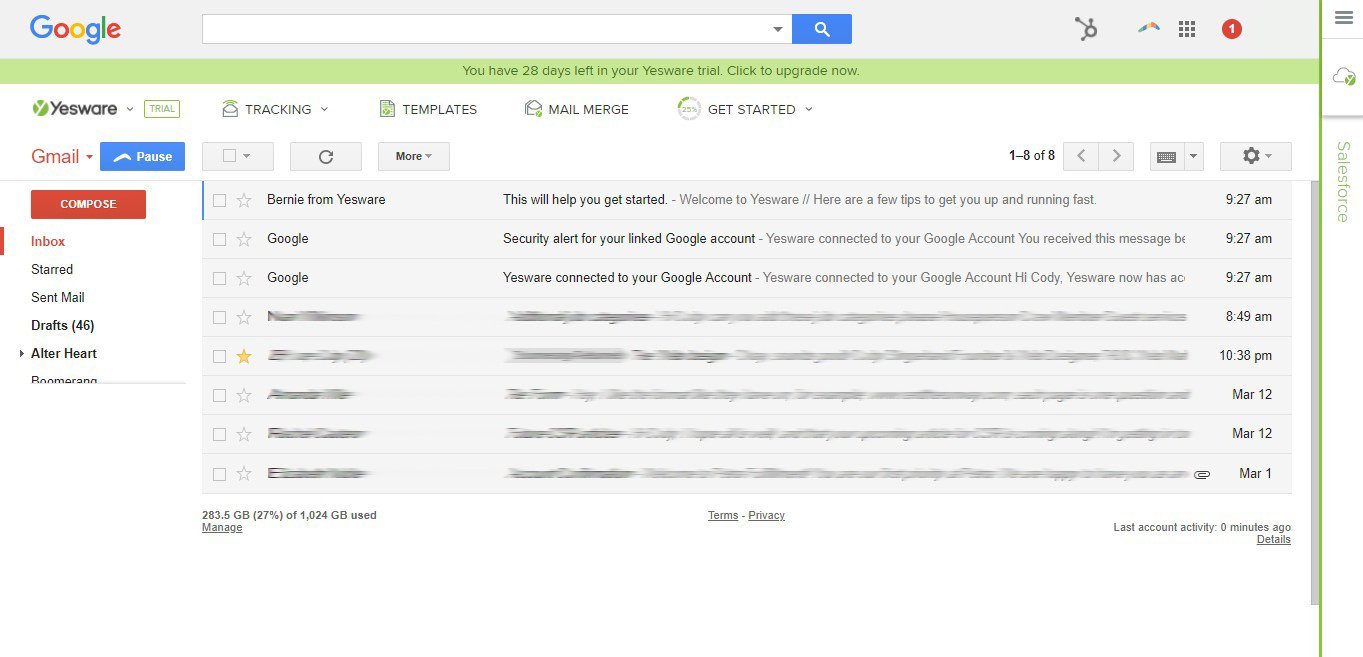Image resolution: width=1363 pixels, height=657 pixels.
Task: Click the Google logo
Action: click(75, 29)
